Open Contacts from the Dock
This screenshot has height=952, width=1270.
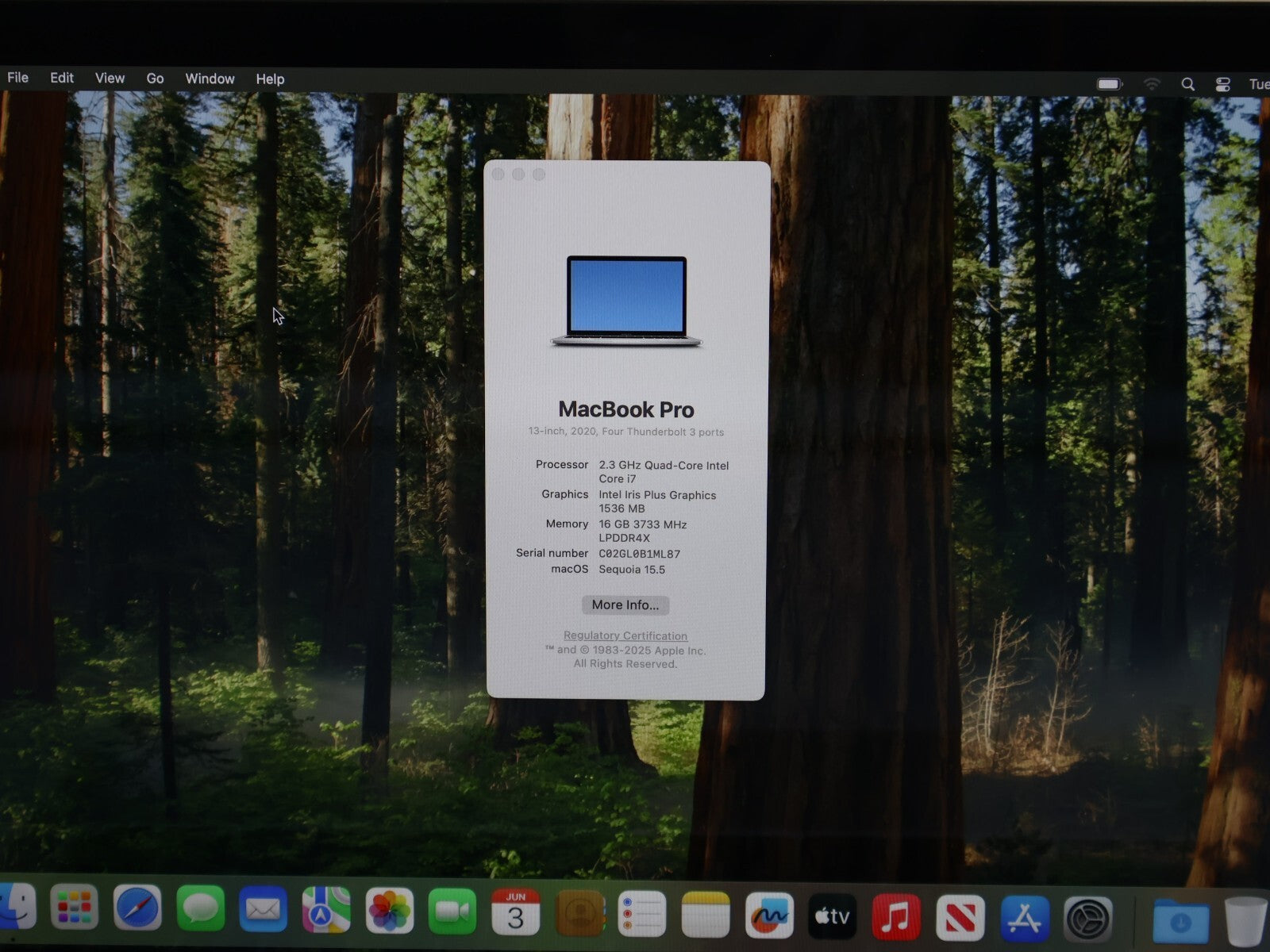[580, 912]
